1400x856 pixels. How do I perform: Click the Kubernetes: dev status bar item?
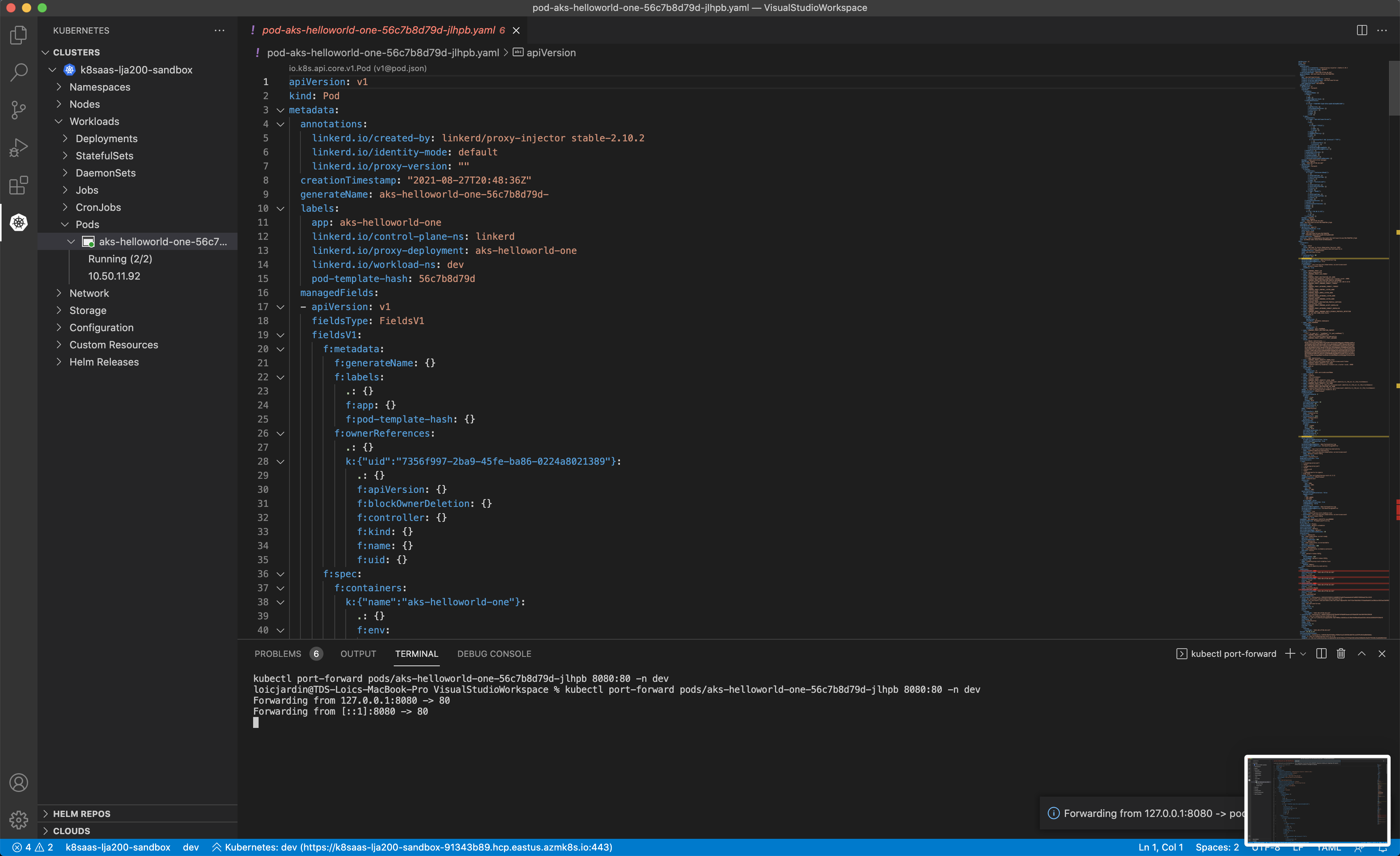[412, 847]
